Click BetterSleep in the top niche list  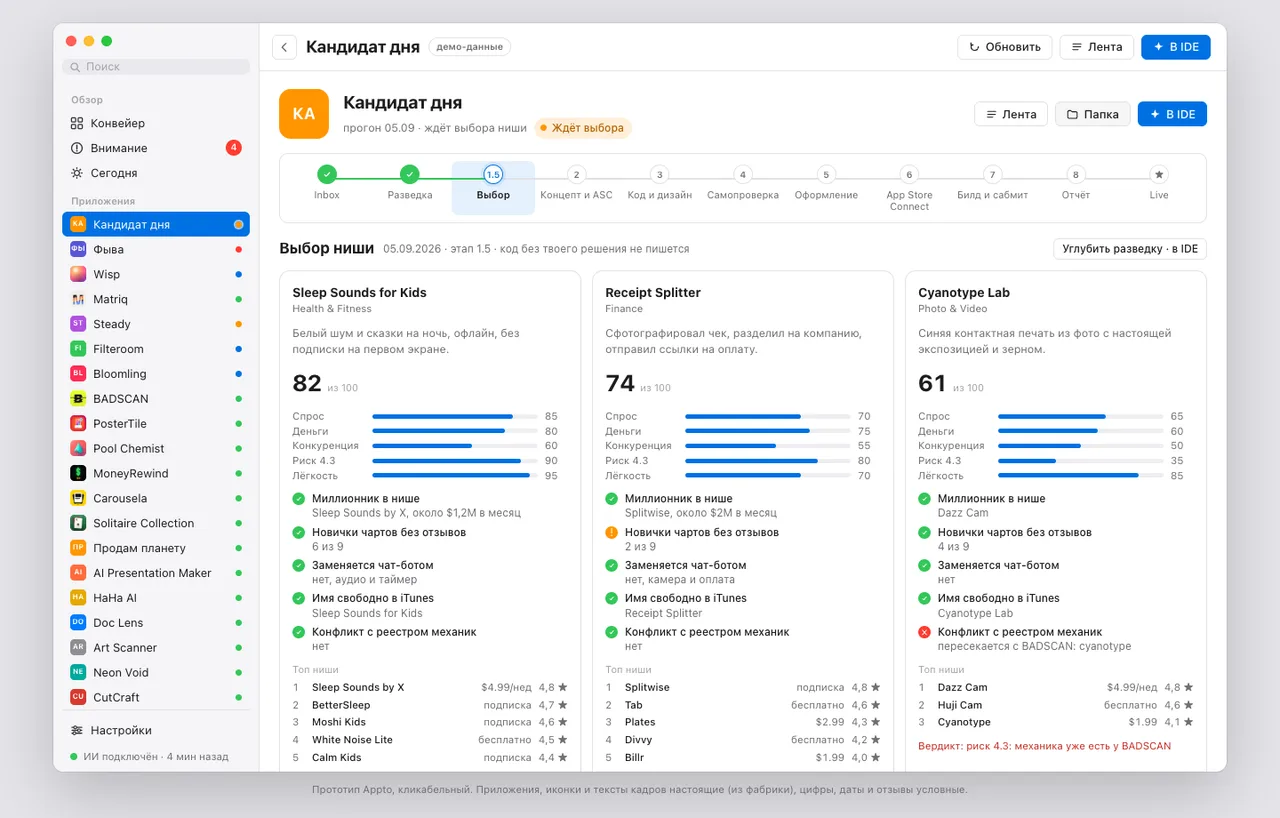341,705
